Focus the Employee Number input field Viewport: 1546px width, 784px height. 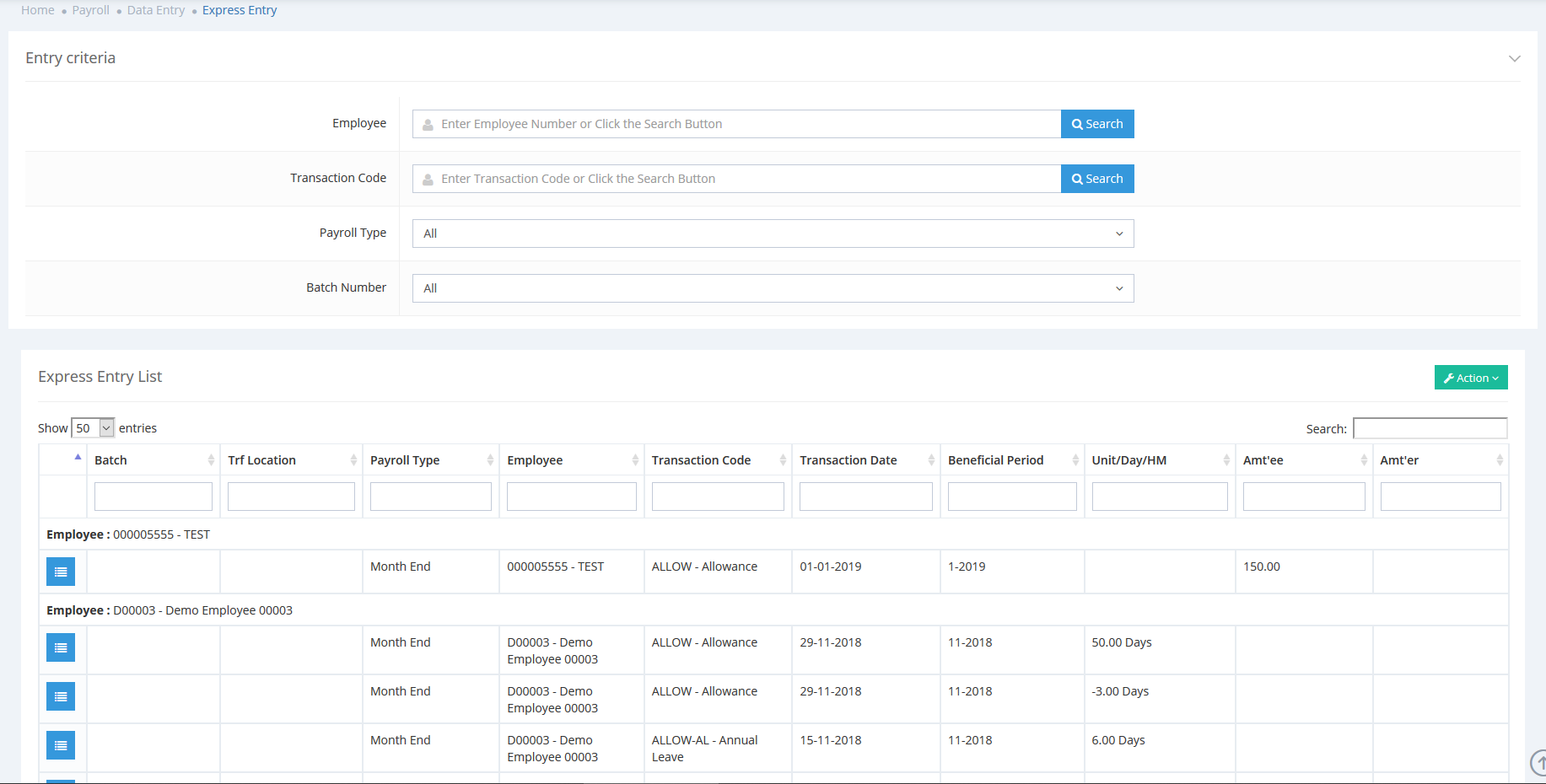click(x=742, y=124)
